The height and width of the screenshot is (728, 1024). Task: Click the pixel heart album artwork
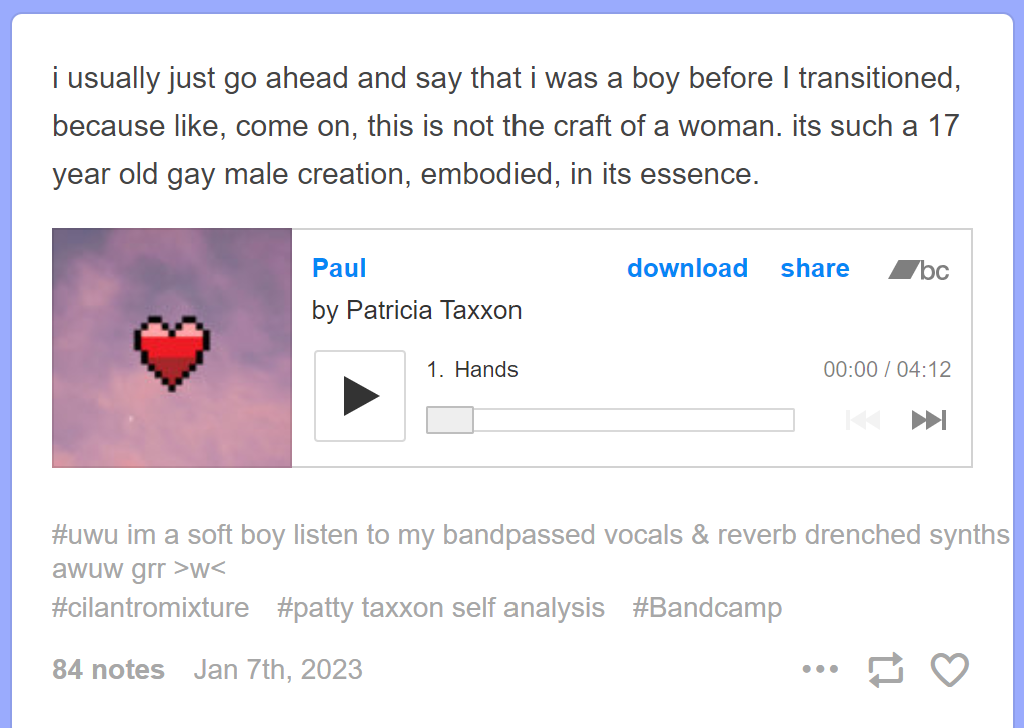tap(171, 347)
